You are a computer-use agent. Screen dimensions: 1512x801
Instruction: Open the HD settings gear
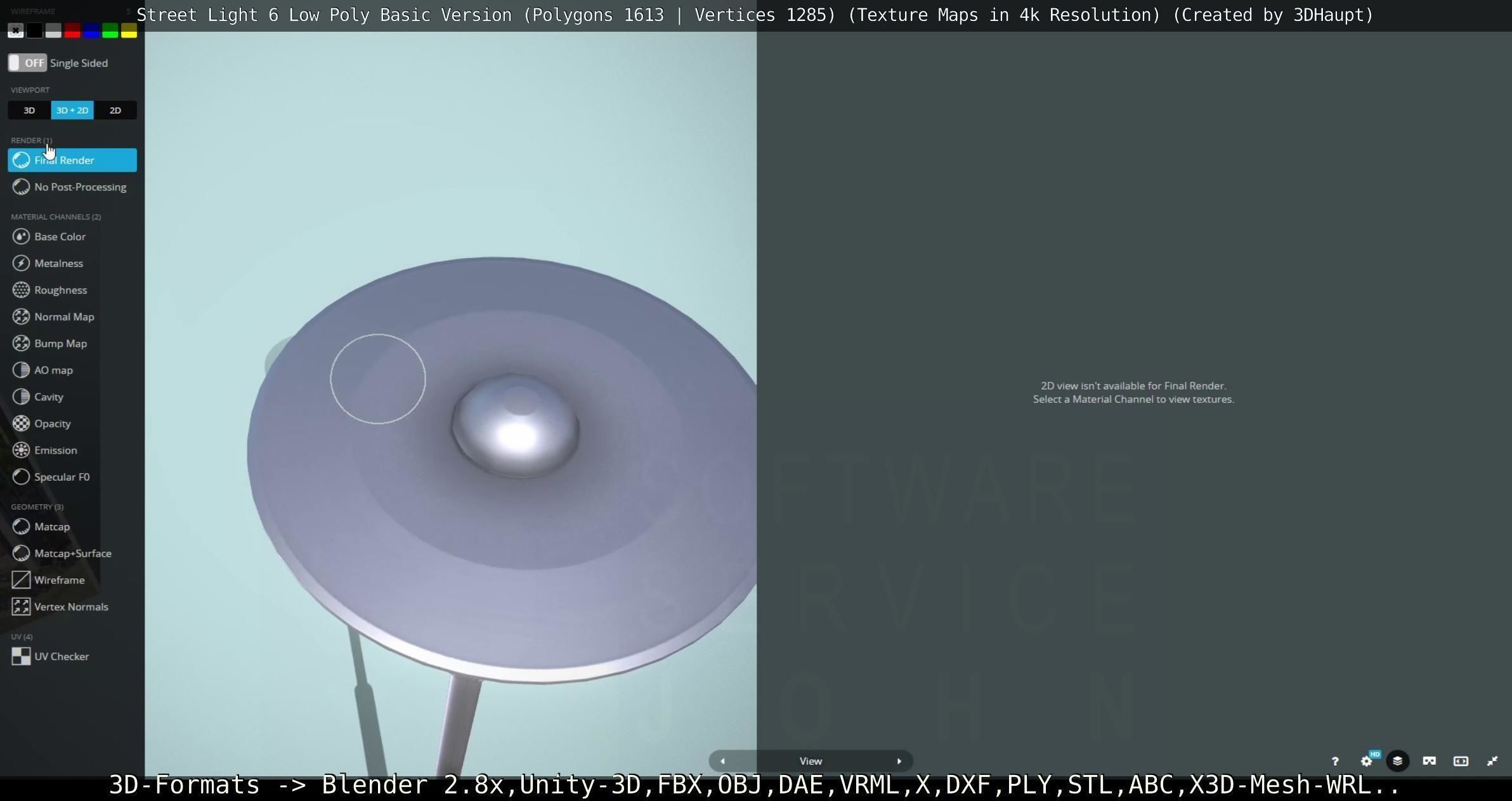1367,760
